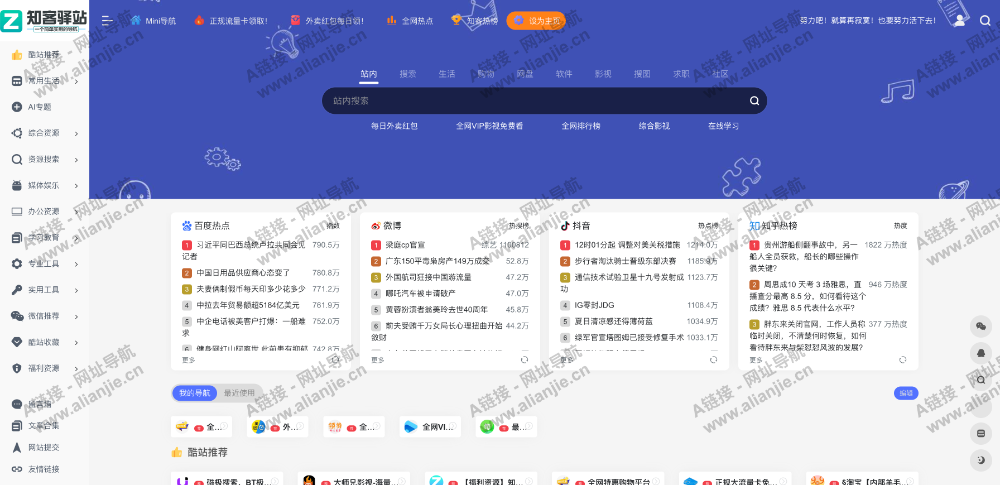
Task: Open IG零封JDG Douyin hot item
Action: [594, 305]
